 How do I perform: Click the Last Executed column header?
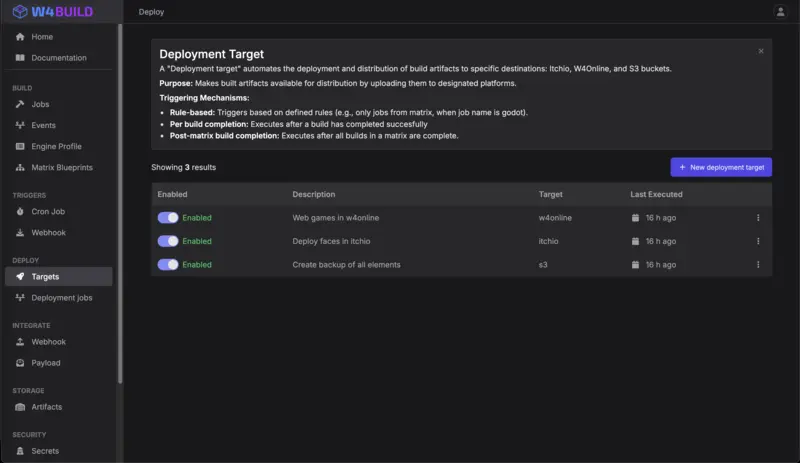click(656, 194)
